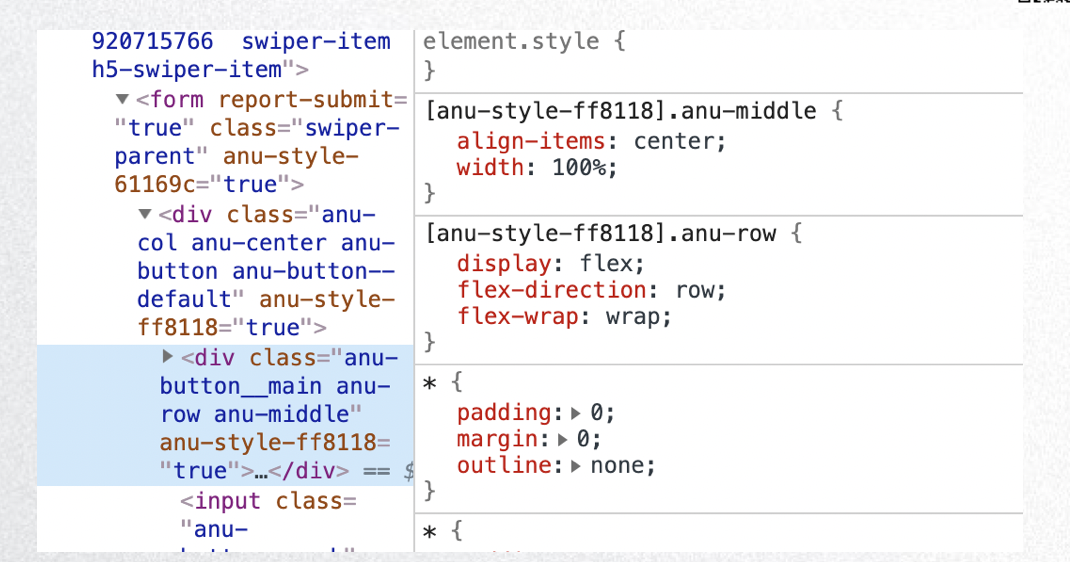Click the padding property name
The height and width of the screenshot is (562, 1070).
click(x=504, y=413)
